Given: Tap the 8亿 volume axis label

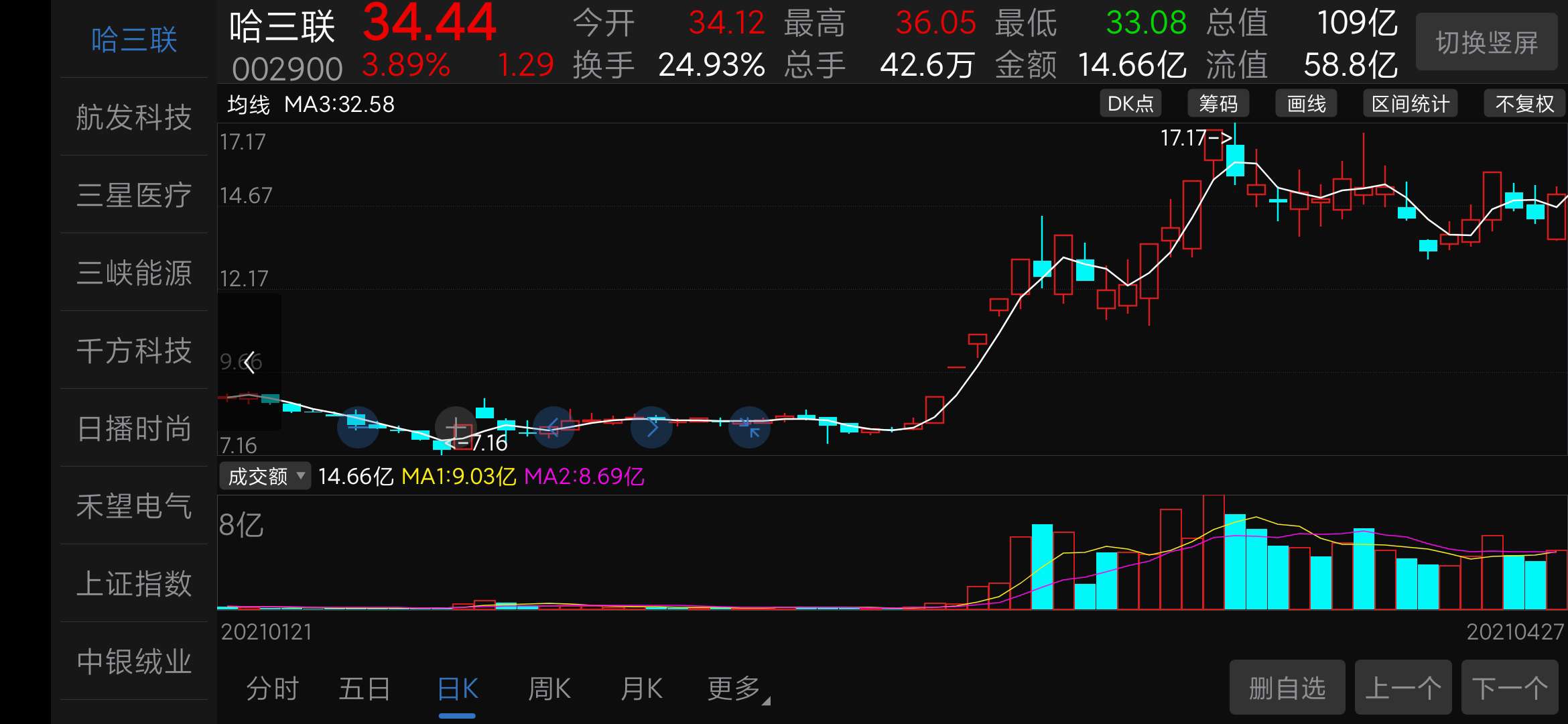Looking at the screenshot, I should pos(241,526).
